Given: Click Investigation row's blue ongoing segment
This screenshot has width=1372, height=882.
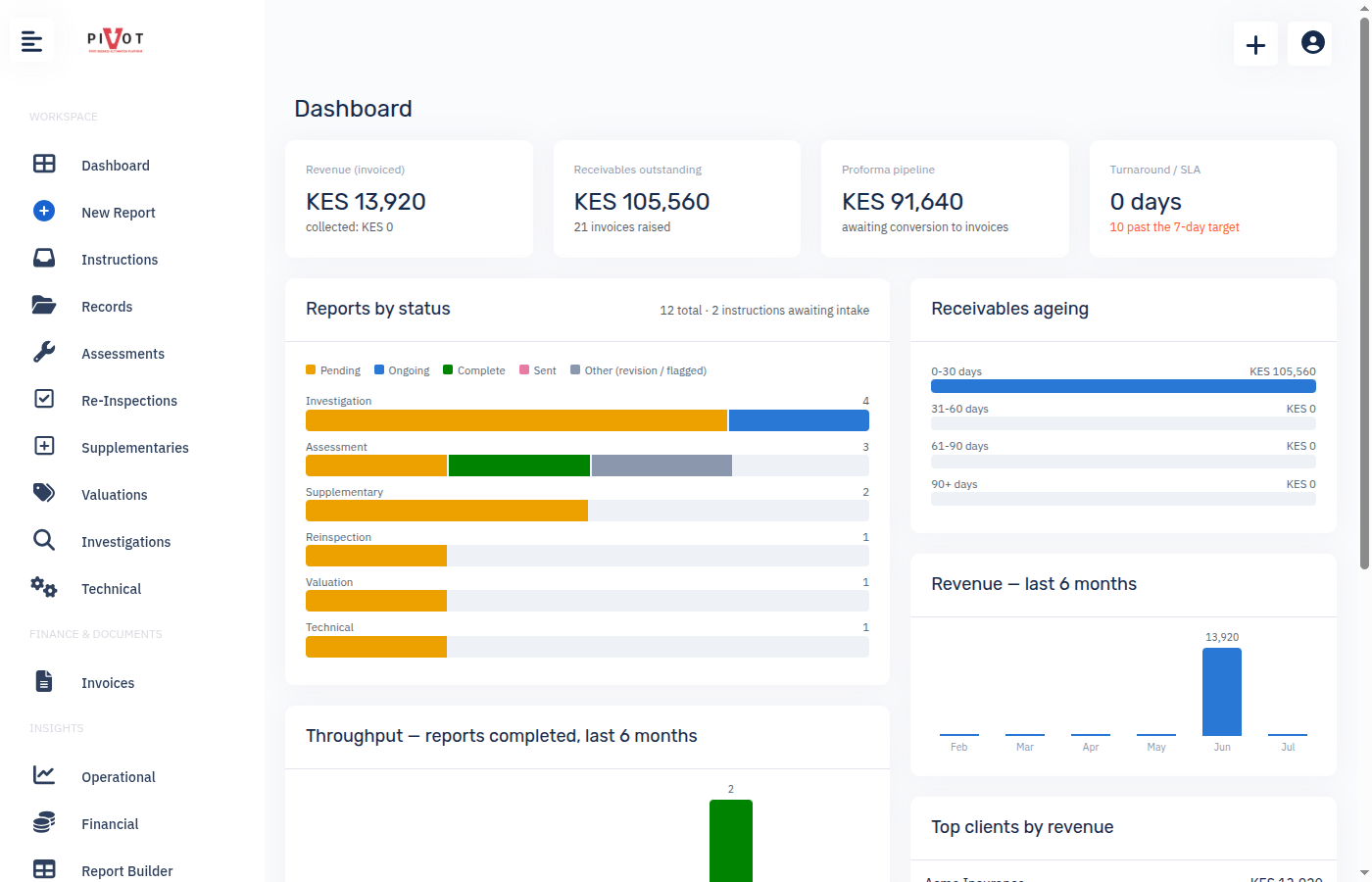Looking at the screenshot, I should point(799,420).
